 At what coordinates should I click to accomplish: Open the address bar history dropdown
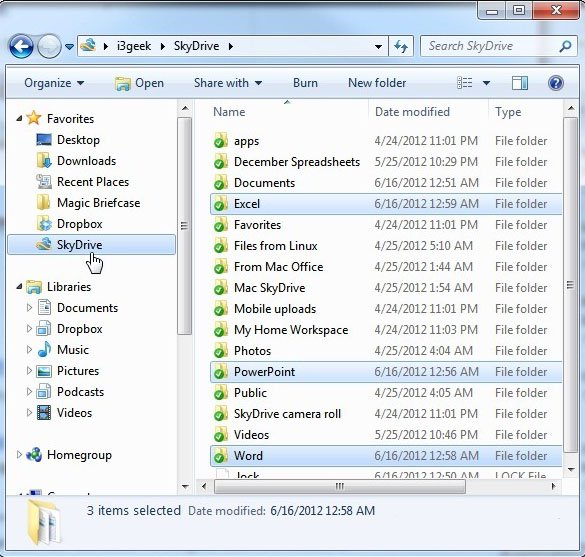(x=378, y=47)
